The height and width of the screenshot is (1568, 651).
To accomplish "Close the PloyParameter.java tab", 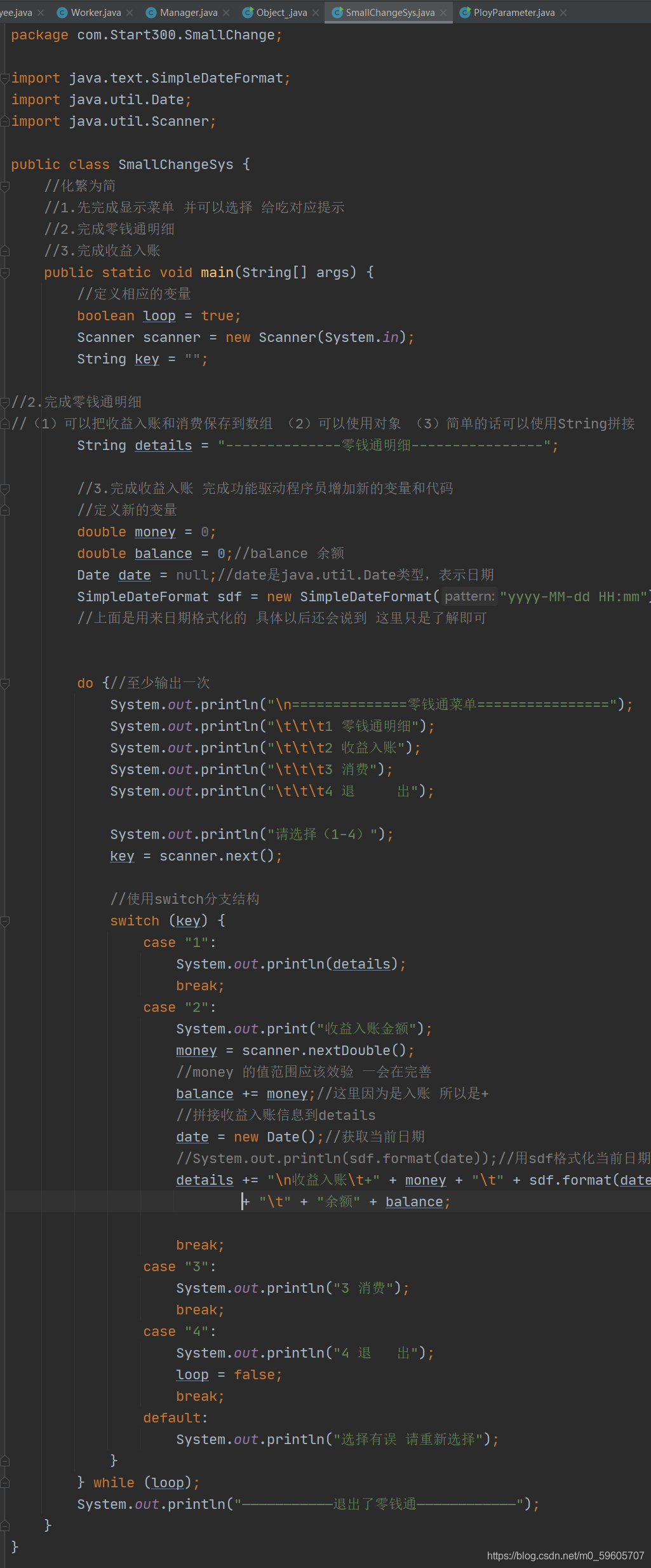I will tap(563, 13).
